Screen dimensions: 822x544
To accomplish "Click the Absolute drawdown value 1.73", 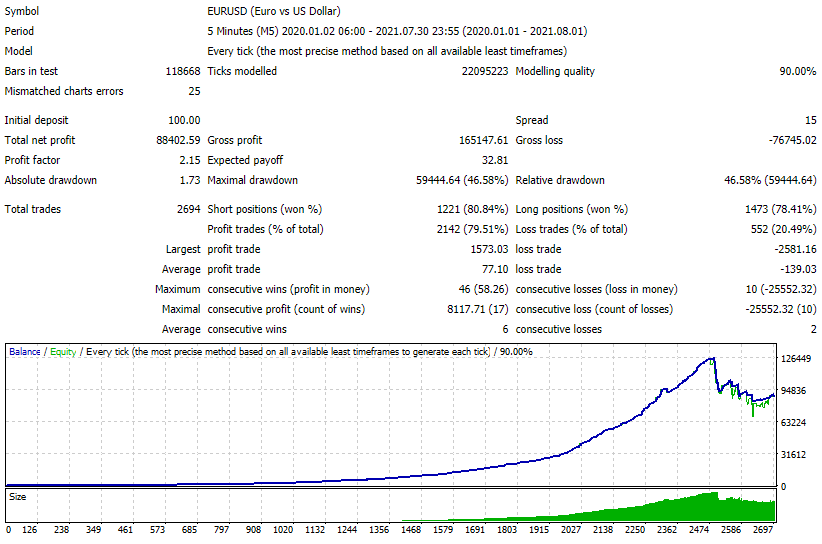I will [x=190, y=180].
